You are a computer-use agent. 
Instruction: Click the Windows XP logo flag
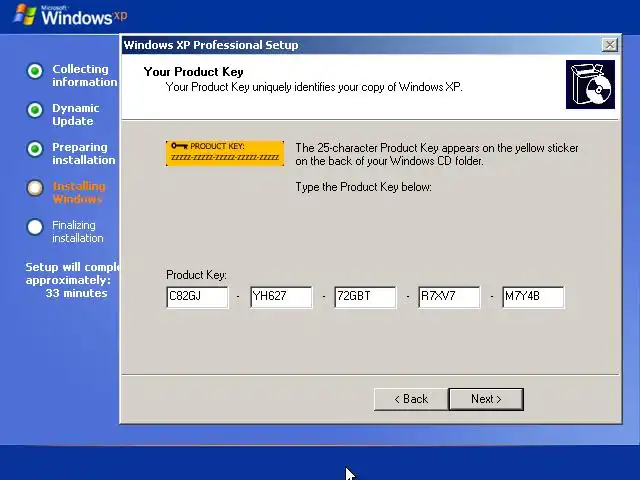coord(24,15)
